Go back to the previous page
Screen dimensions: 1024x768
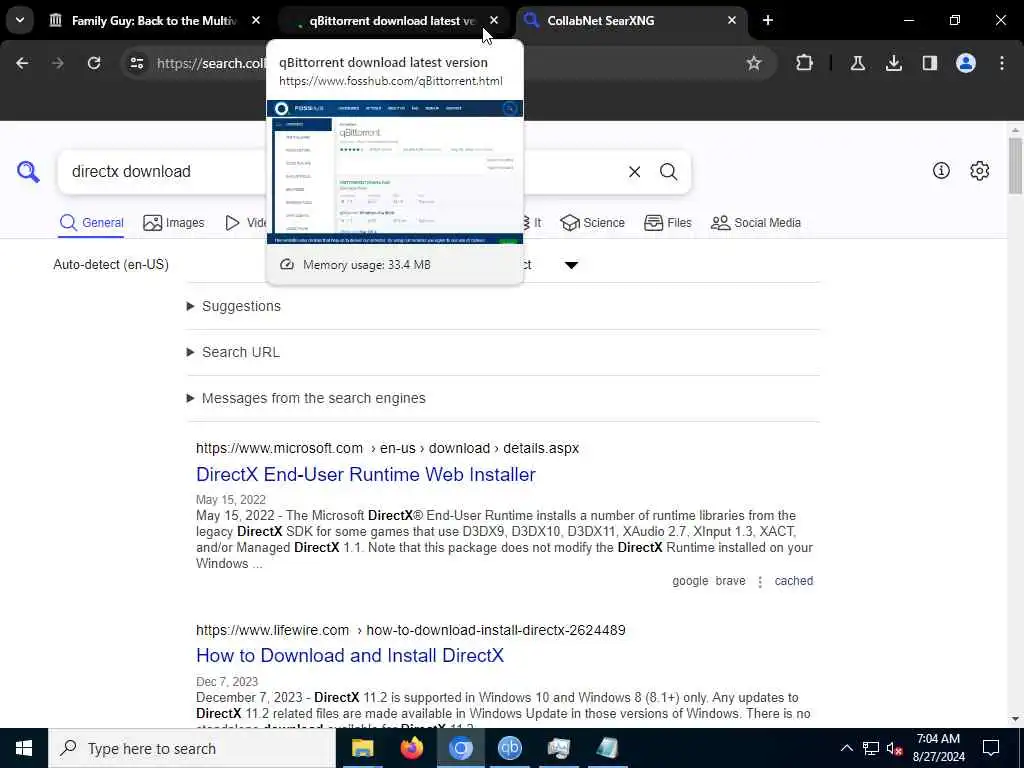pos(22,63)
